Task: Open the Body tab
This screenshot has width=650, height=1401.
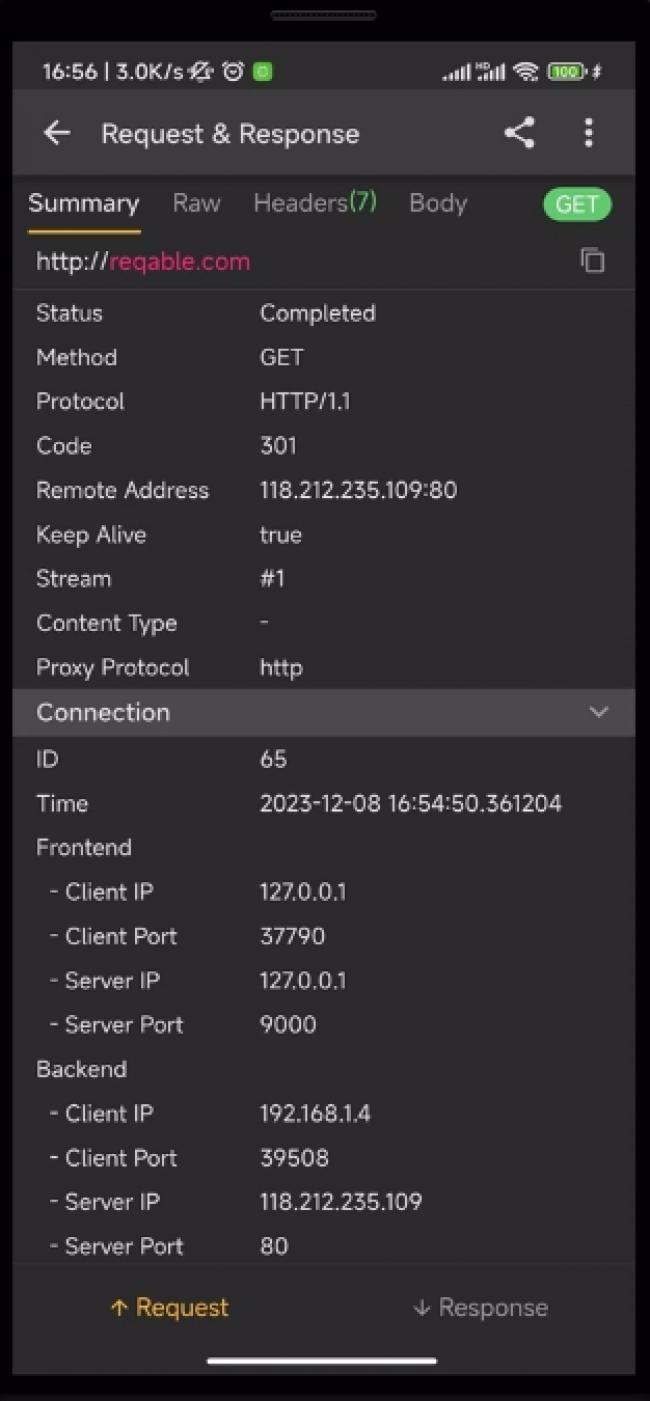Action: click(x=438, y=203)
